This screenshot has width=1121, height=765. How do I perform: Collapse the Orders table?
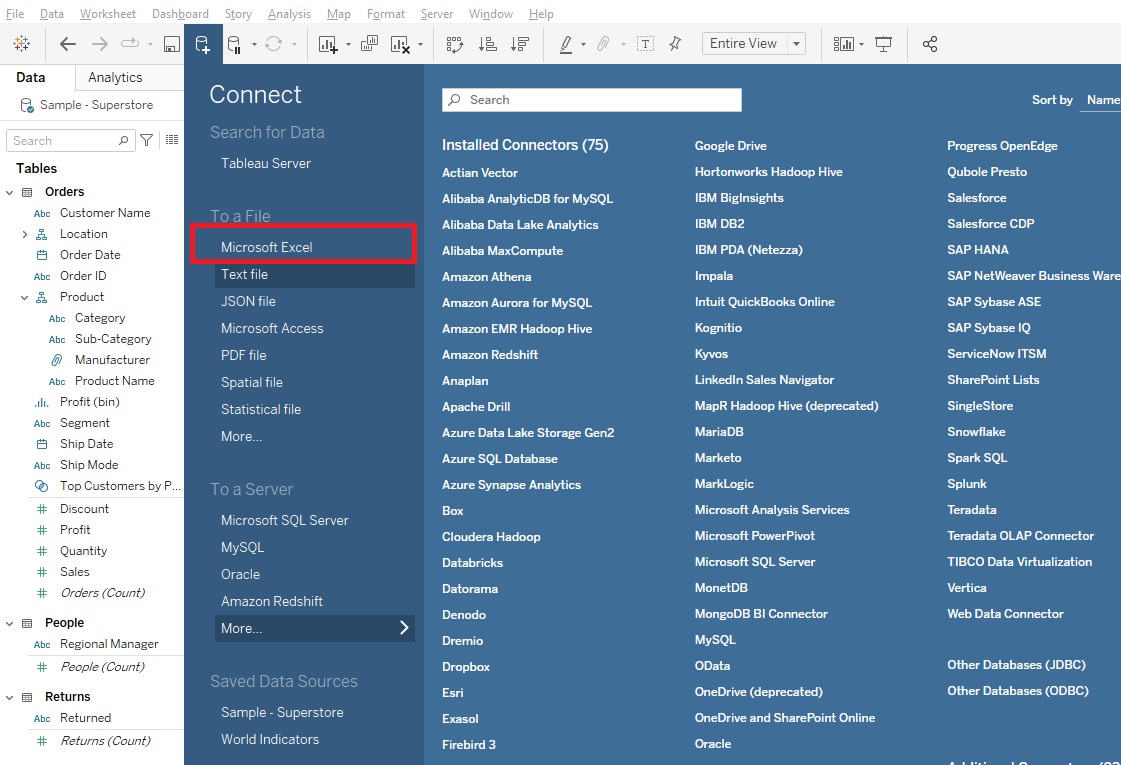(9, 192)
